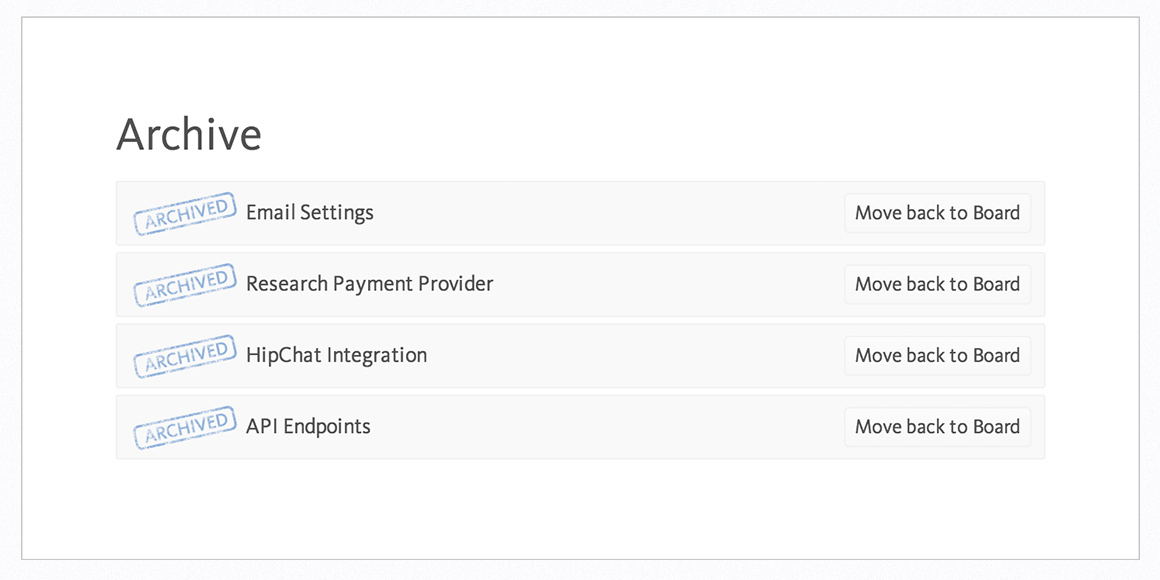
Task: Select empty space in Email Settings row
Action: [x=607, y=213]
